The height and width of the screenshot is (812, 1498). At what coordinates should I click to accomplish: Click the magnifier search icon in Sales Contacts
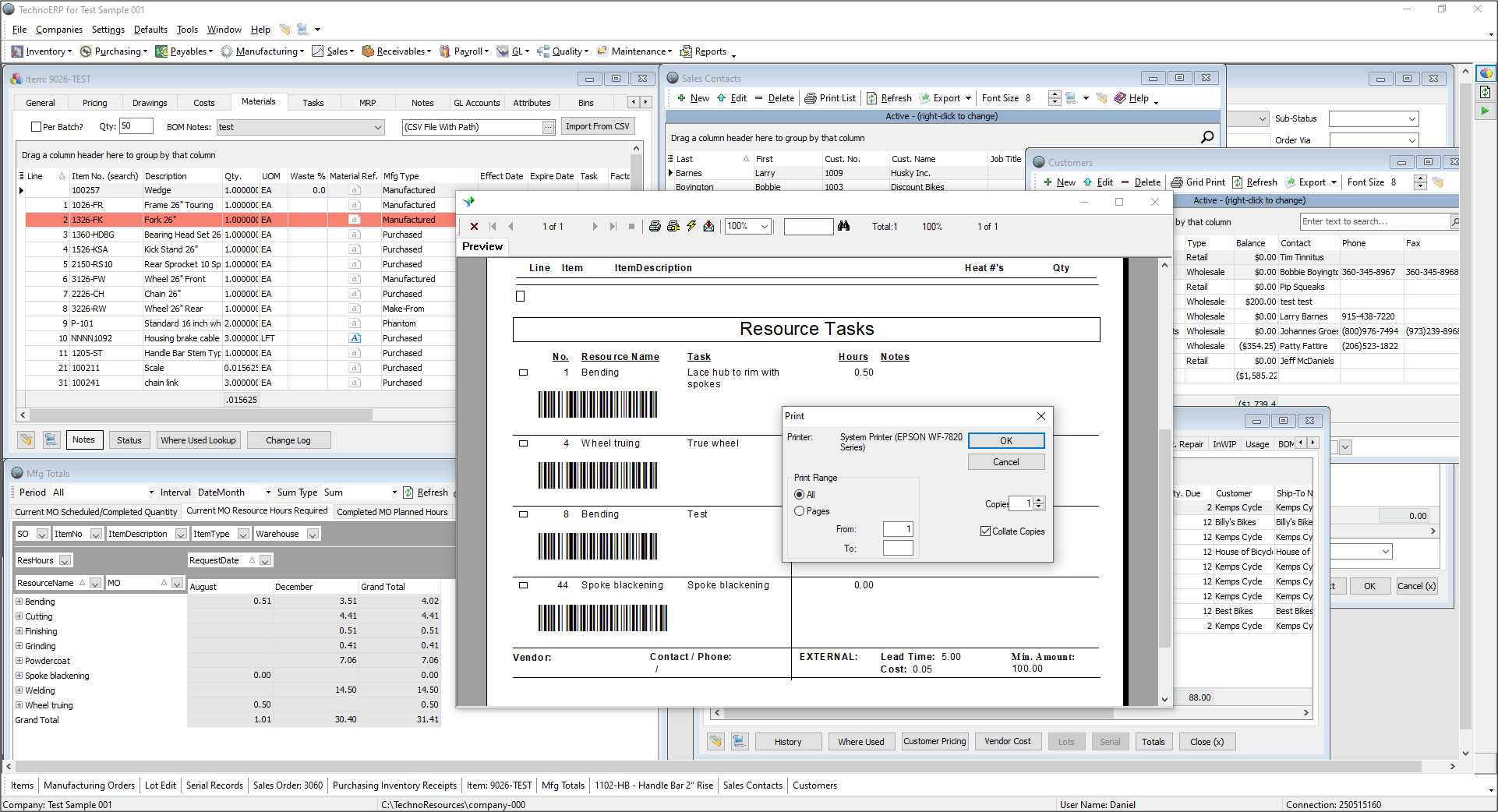tap(1207, 137)
